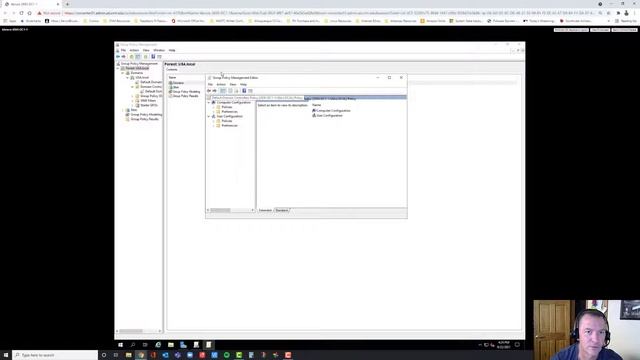
Task: Select Computer Configuration icon in Editor right pane
Action: pyautogui.click(x=314, y=111)
